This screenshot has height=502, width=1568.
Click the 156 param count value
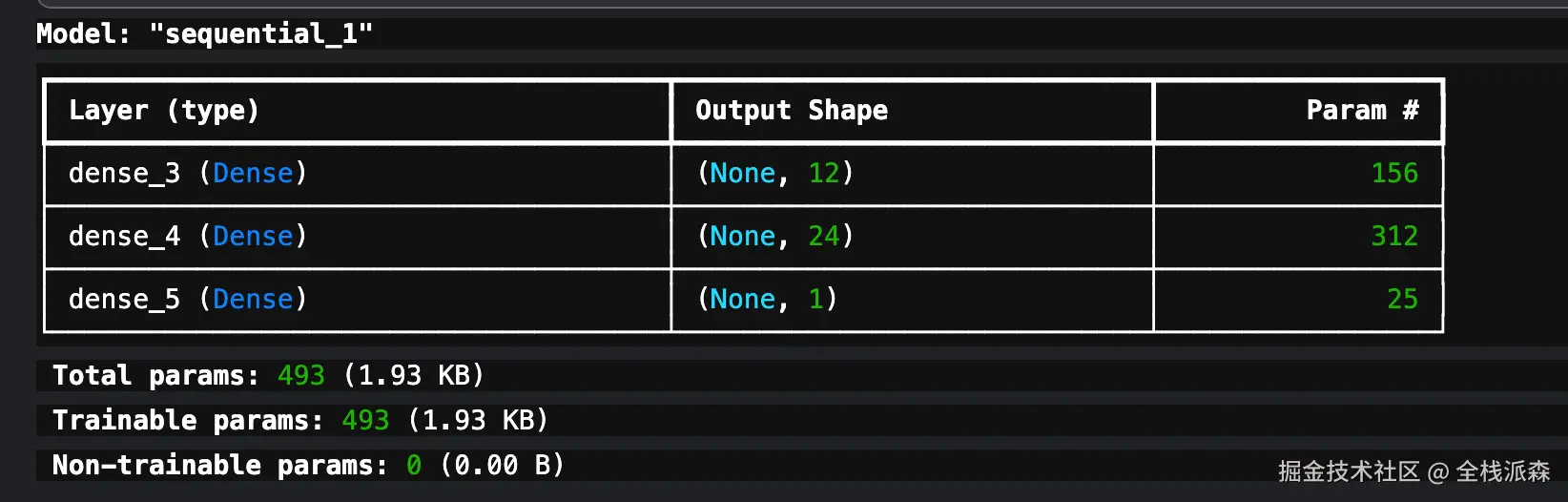pos(1393,174)
